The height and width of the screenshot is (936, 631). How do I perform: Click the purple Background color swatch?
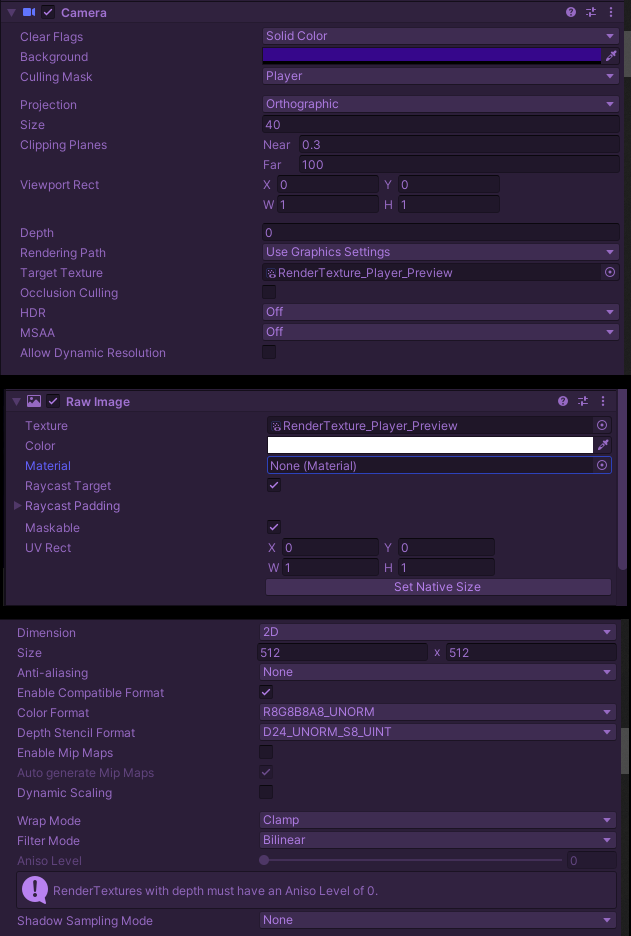432,56
